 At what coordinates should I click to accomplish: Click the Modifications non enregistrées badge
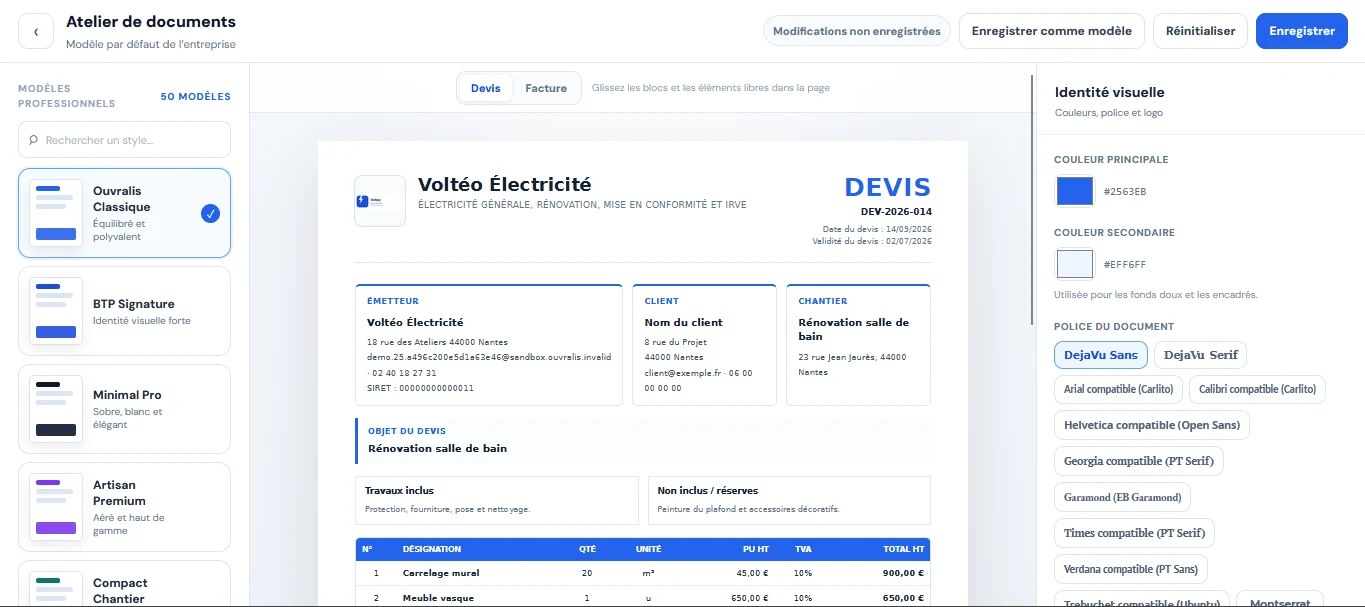(857, 31)
